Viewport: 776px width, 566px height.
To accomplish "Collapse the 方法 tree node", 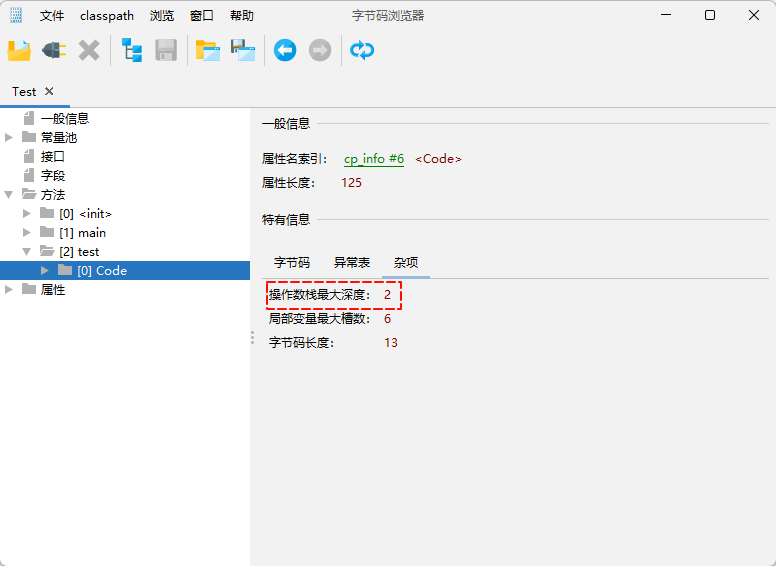I will click(x=9, y=195).
